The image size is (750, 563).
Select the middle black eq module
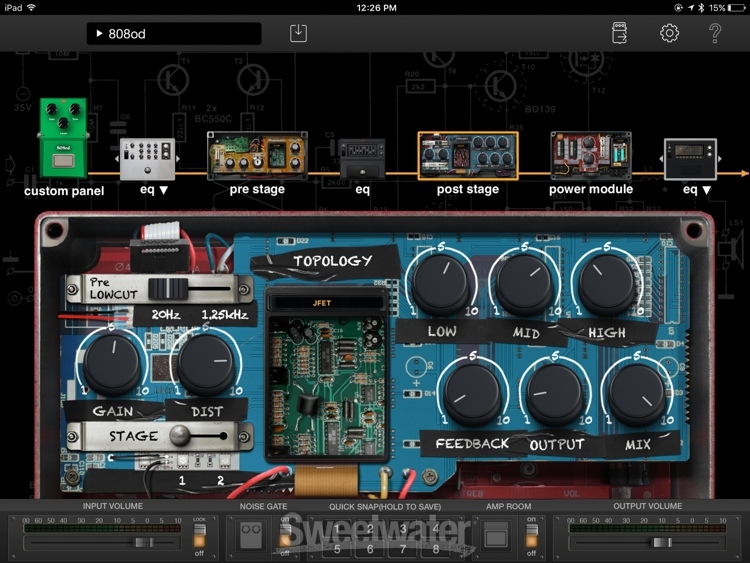pyautogui.click(x=362, y=159)
